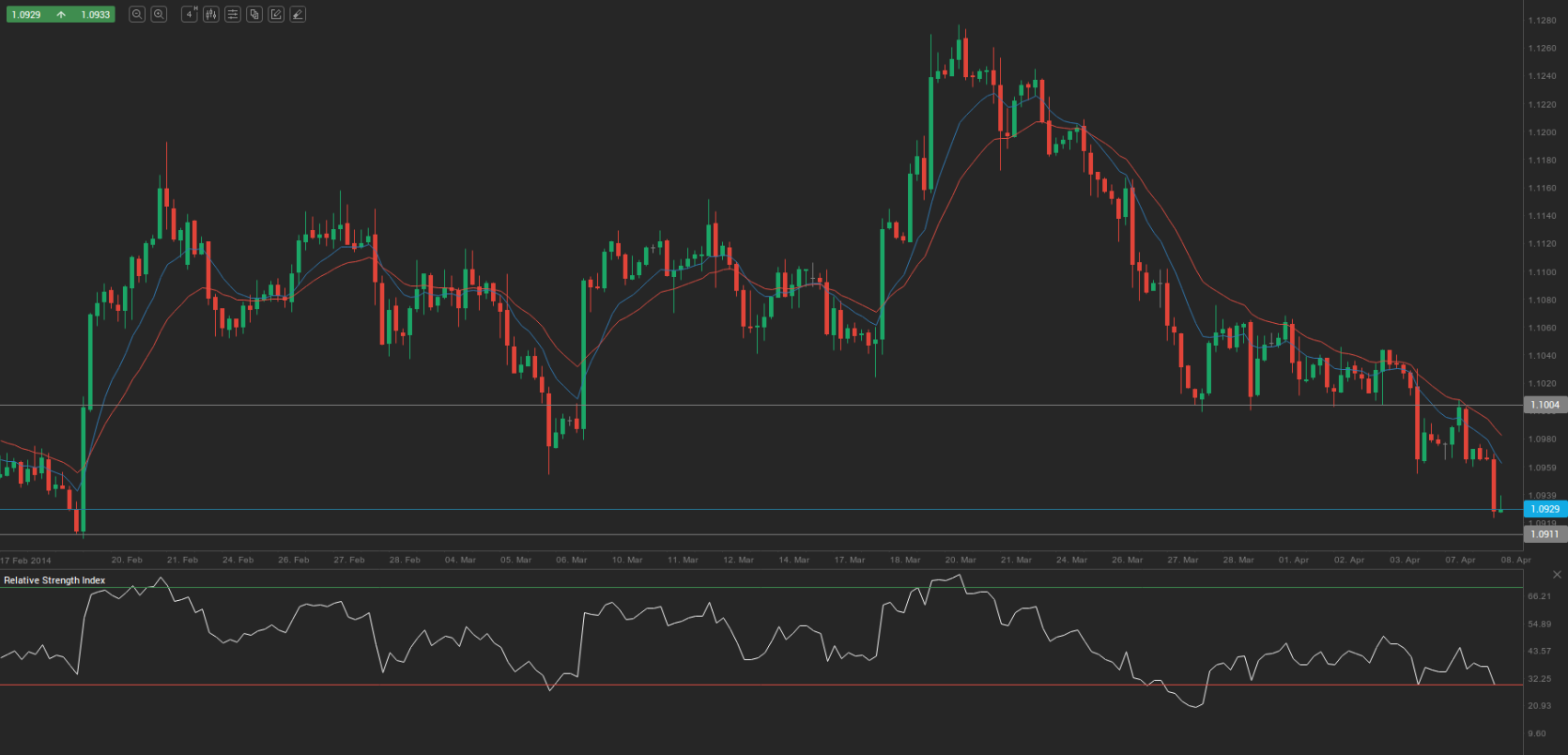Open the candlestick chart type menu
Screen dimensions: 1568x755
pyautogui.click(x=210, y=14)
